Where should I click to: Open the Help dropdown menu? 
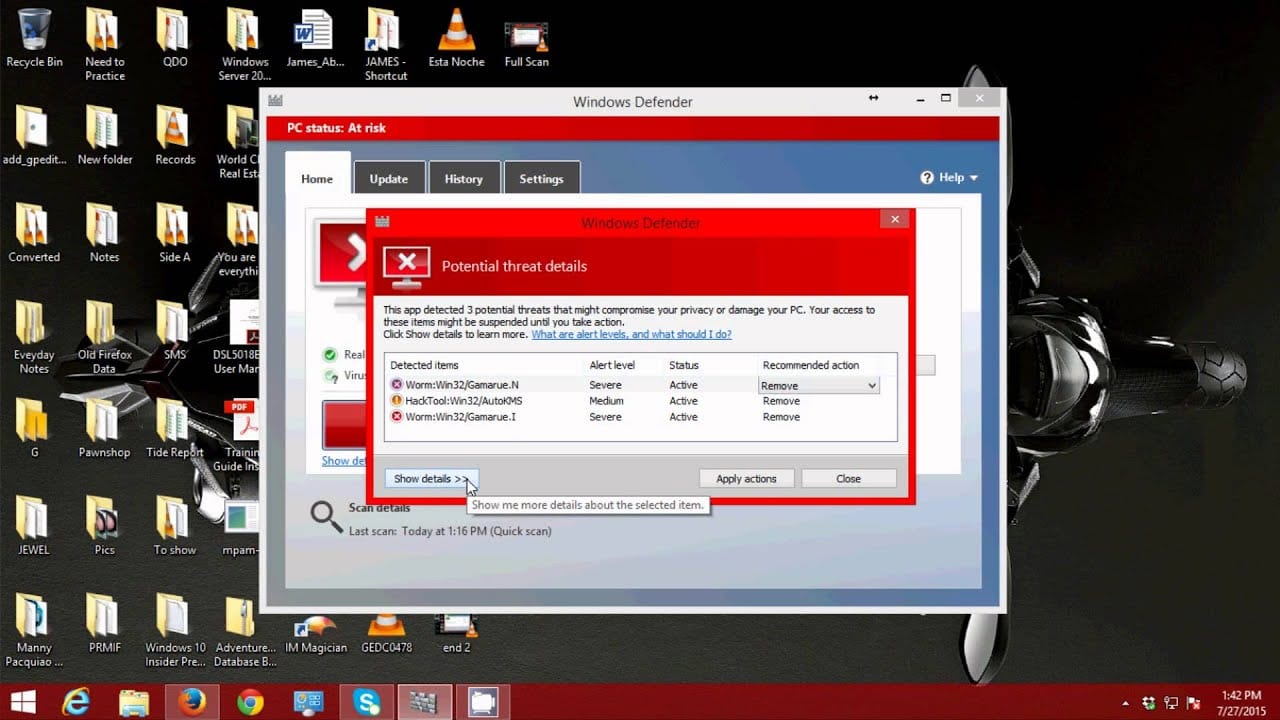click(949, 177)
